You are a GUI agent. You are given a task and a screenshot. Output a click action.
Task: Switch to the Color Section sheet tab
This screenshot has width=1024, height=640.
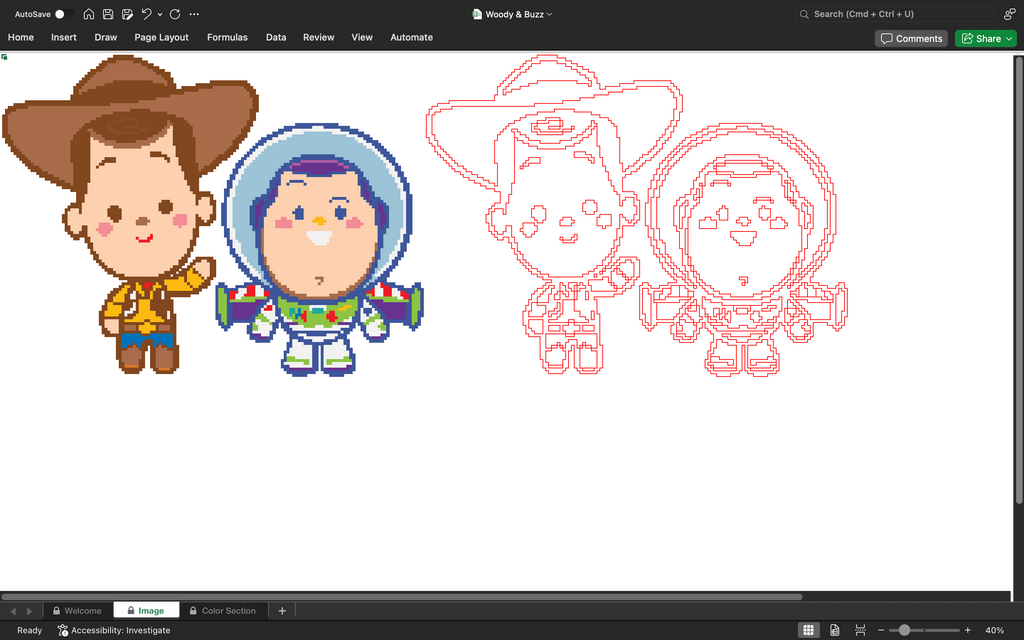tap(223, 611)
